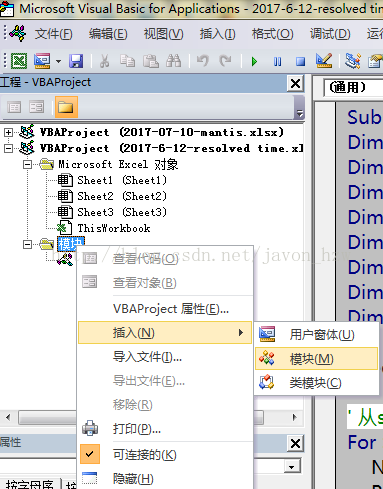Click the Insert UserForm toolbar icon
The width and height of the screenshot is (383, 489).
42,61
